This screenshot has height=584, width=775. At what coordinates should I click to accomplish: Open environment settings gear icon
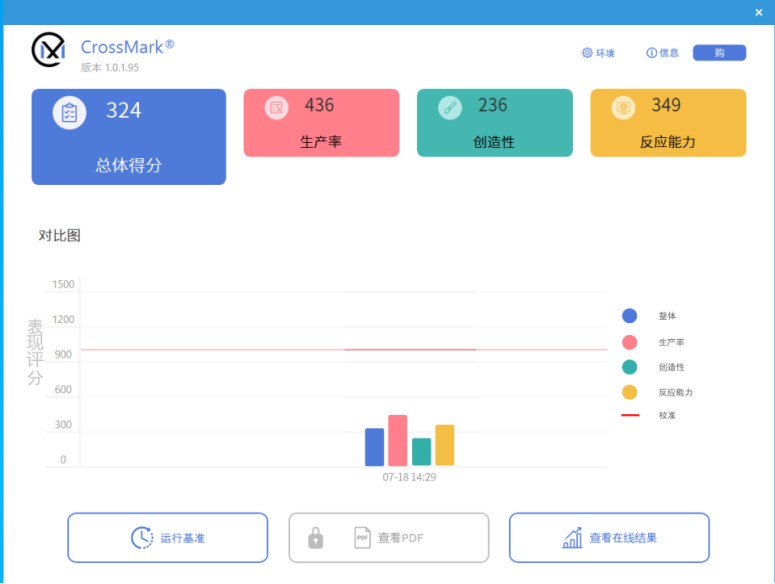pos(587,53)
